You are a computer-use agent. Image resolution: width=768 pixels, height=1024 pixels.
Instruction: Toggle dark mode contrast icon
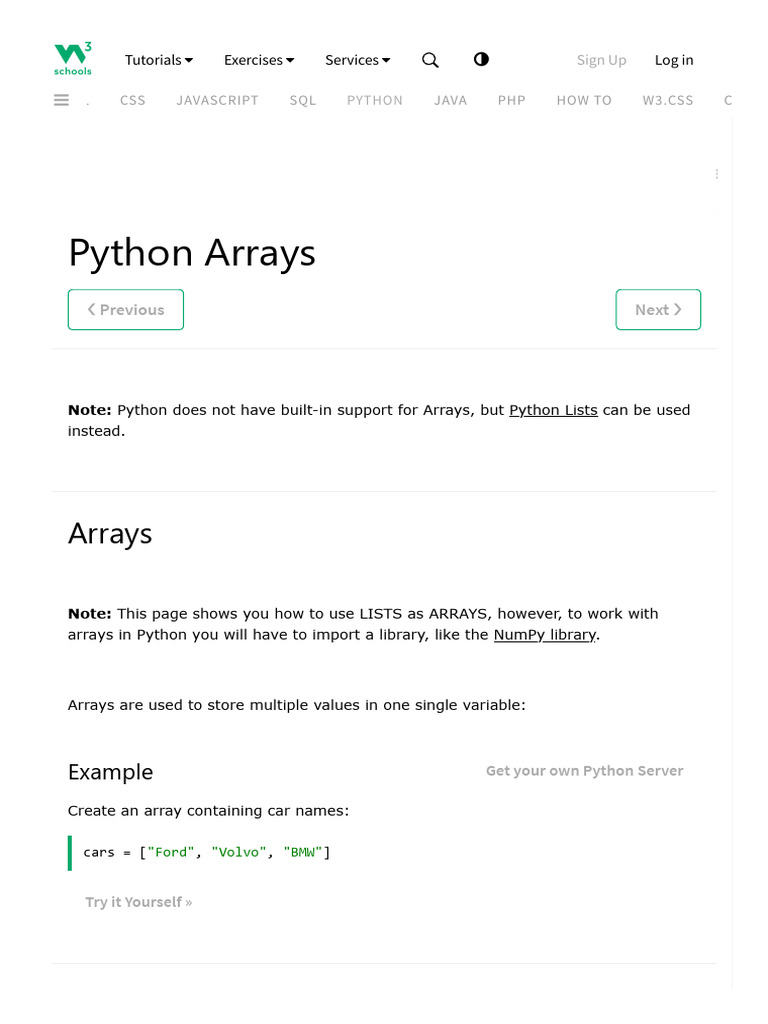click(481, 59)
